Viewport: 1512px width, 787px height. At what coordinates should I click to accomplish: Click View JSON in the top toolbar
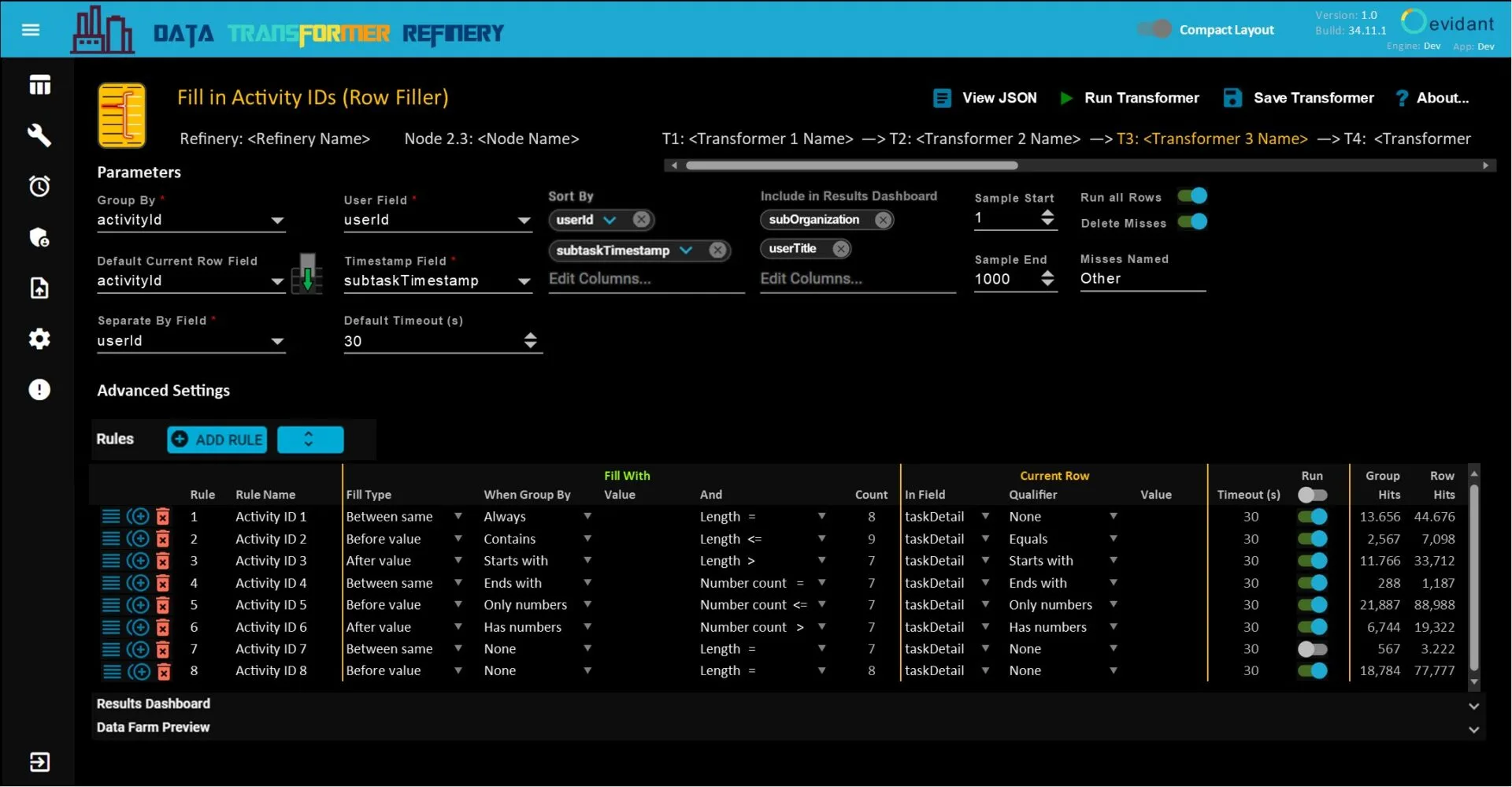pyautogui.click(x=985, y=98)
